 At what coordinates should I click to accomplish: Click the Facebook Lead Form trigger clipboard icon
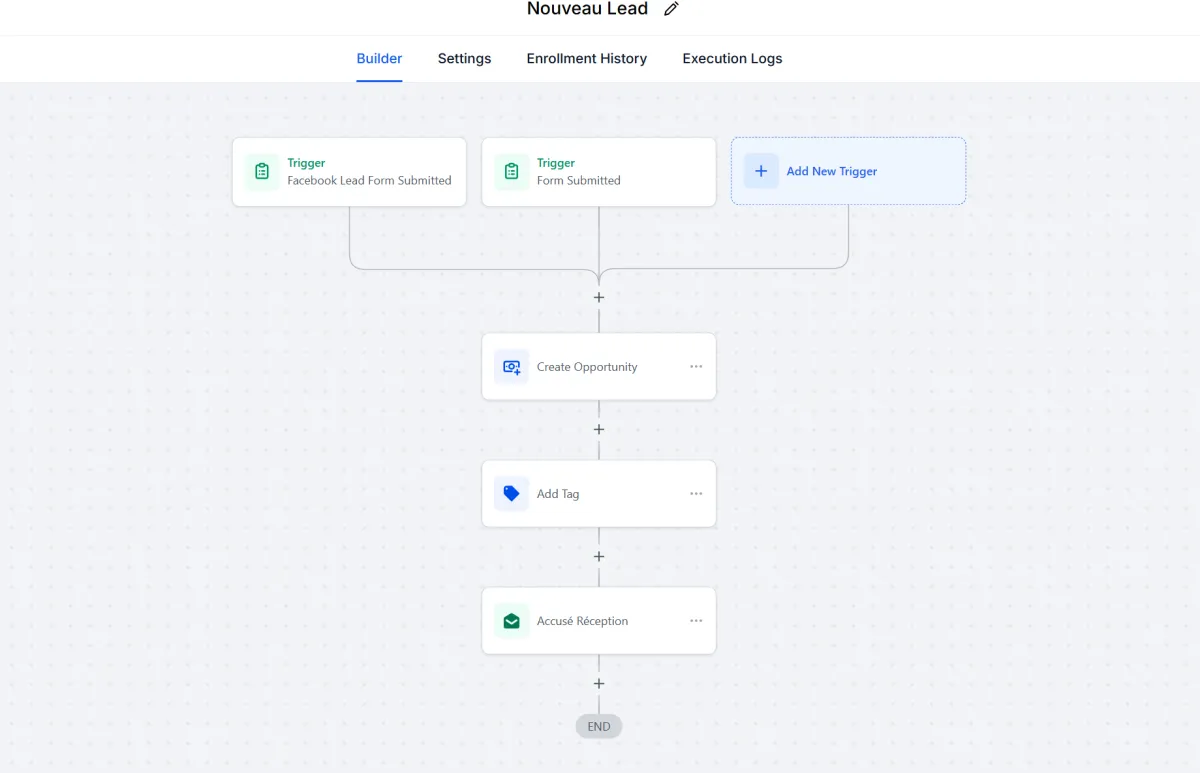click(262, 172)
